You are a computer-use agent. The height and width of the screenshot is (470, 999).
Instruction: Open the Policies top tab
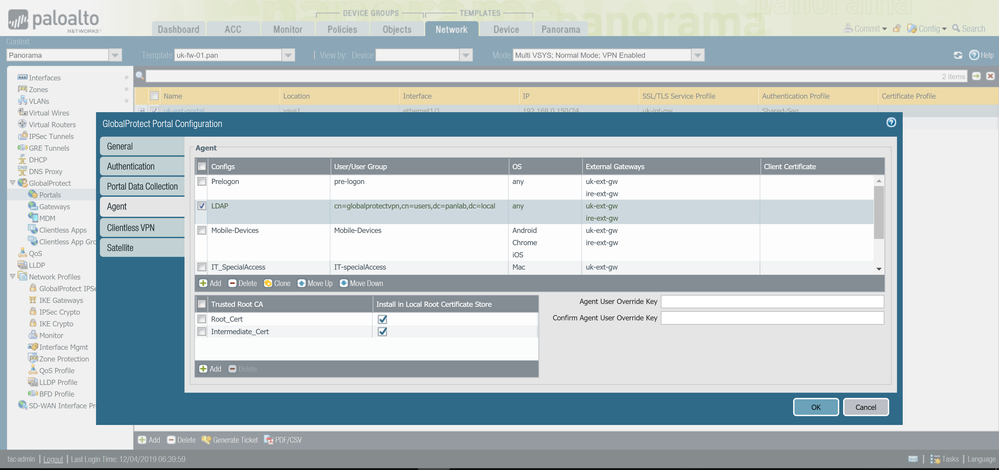click(x=342, y=30)
